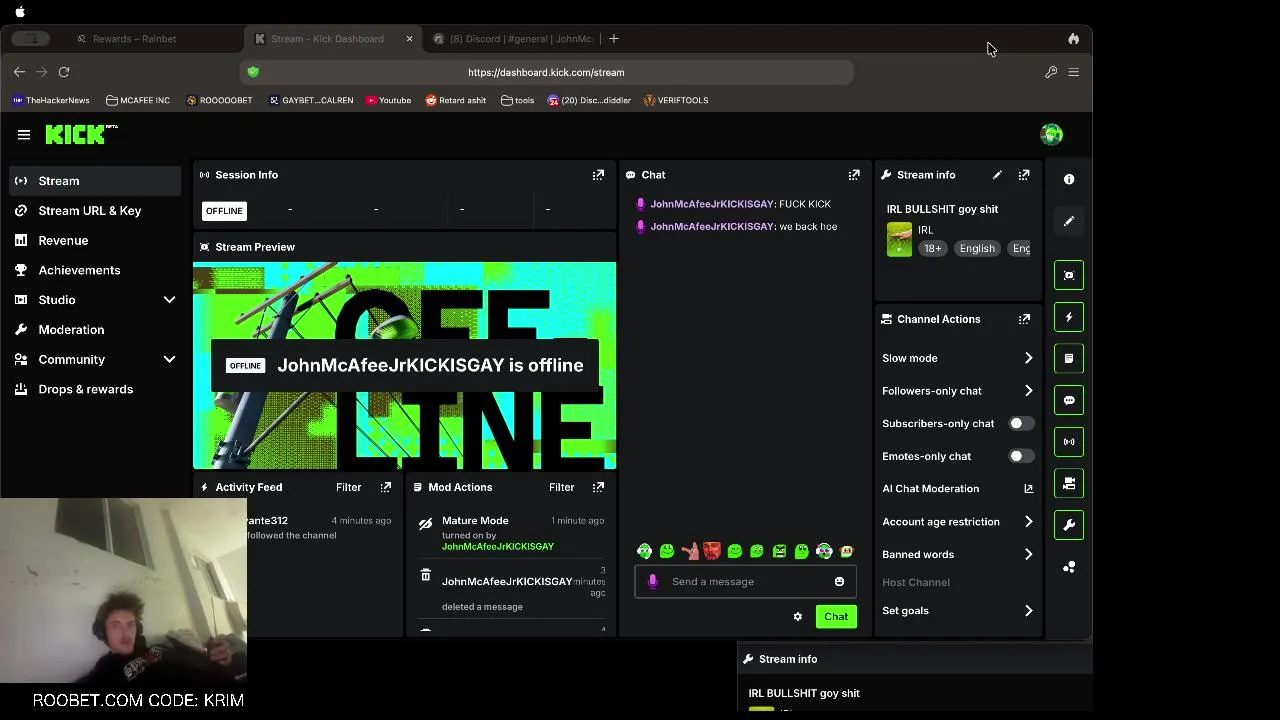
Task: Focus the dashboard.kick.com address bar
Action: pos(546,72)
